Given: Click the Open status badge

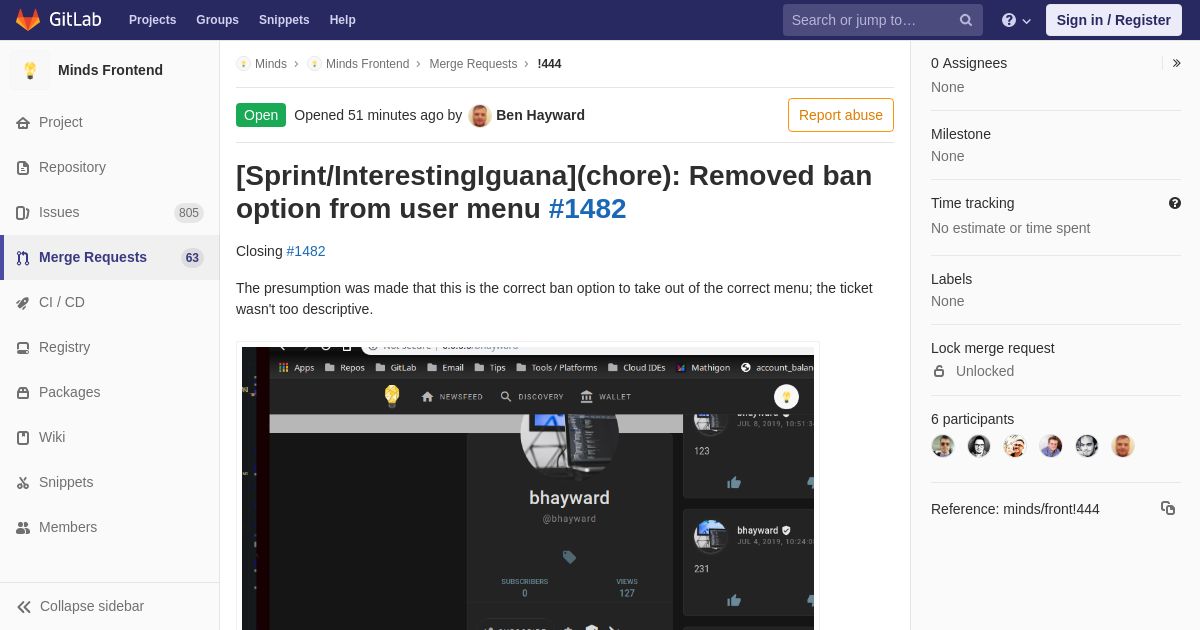Looking at the screenshot, I should click(261, 115).
